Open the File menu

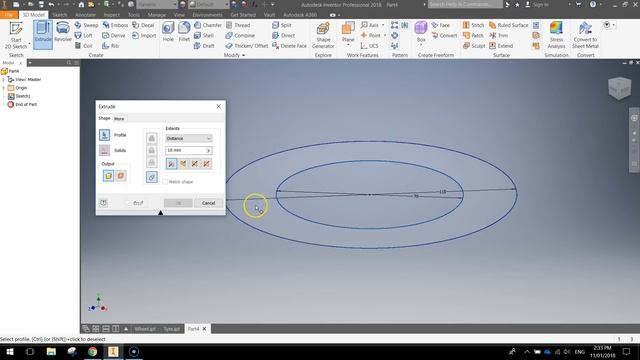point(9,15)
